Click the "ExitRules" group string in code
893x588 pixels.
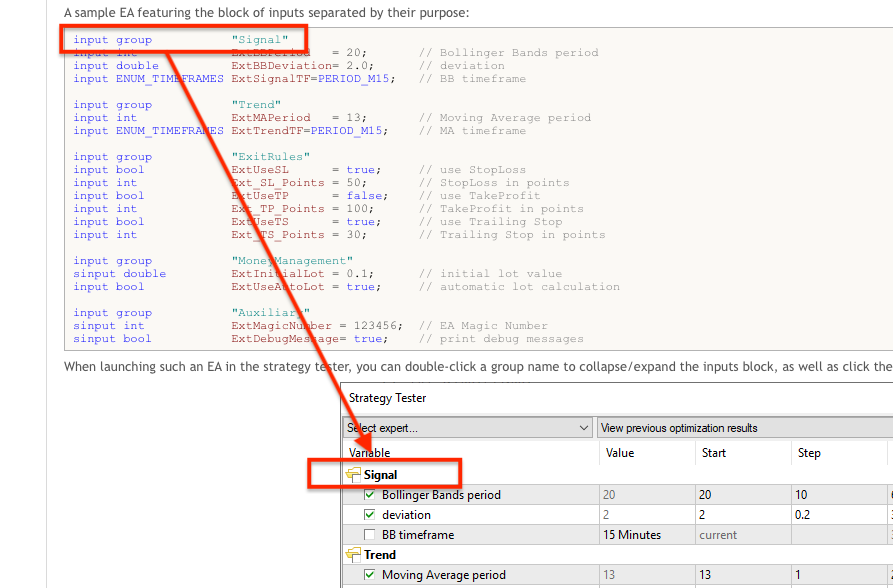(271, 157)
